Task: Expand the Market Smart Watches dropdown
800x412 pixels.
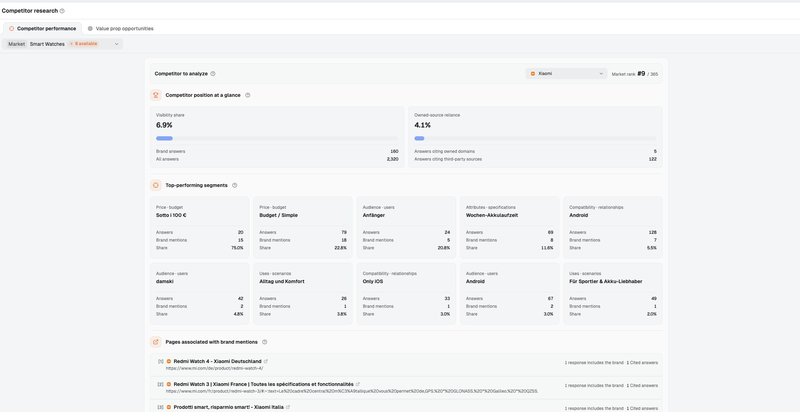Action: coord(63,44)
